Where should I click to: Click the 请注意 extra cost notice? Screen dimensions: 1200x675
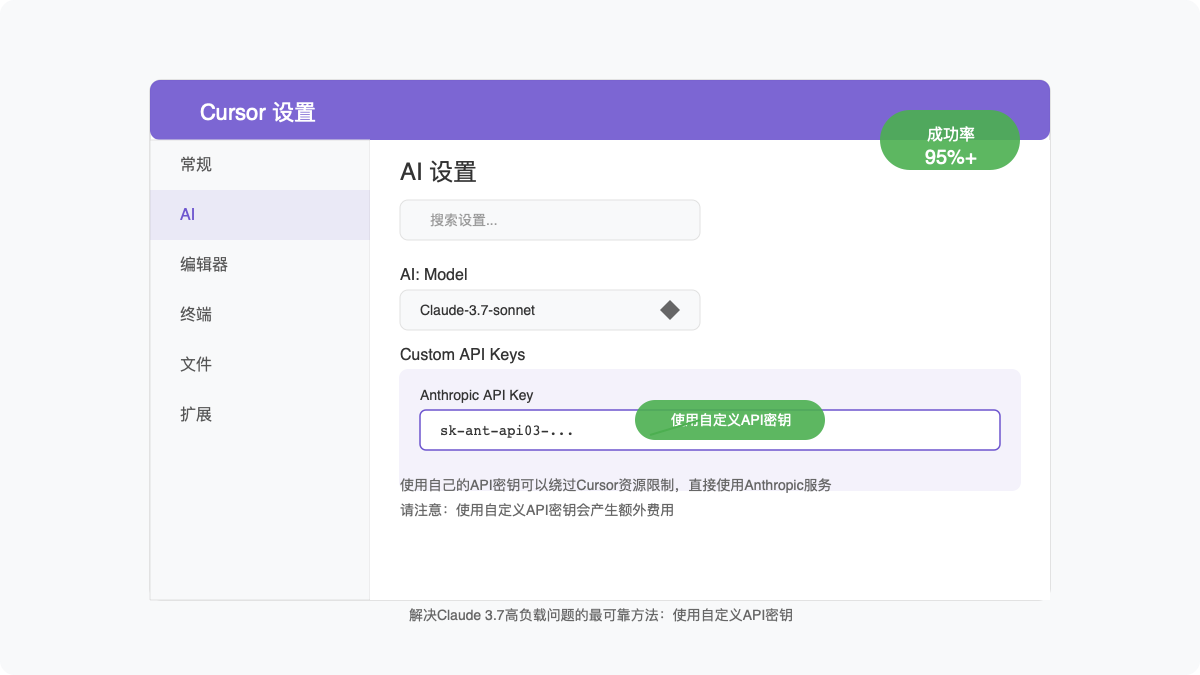[x=537, y=510]
